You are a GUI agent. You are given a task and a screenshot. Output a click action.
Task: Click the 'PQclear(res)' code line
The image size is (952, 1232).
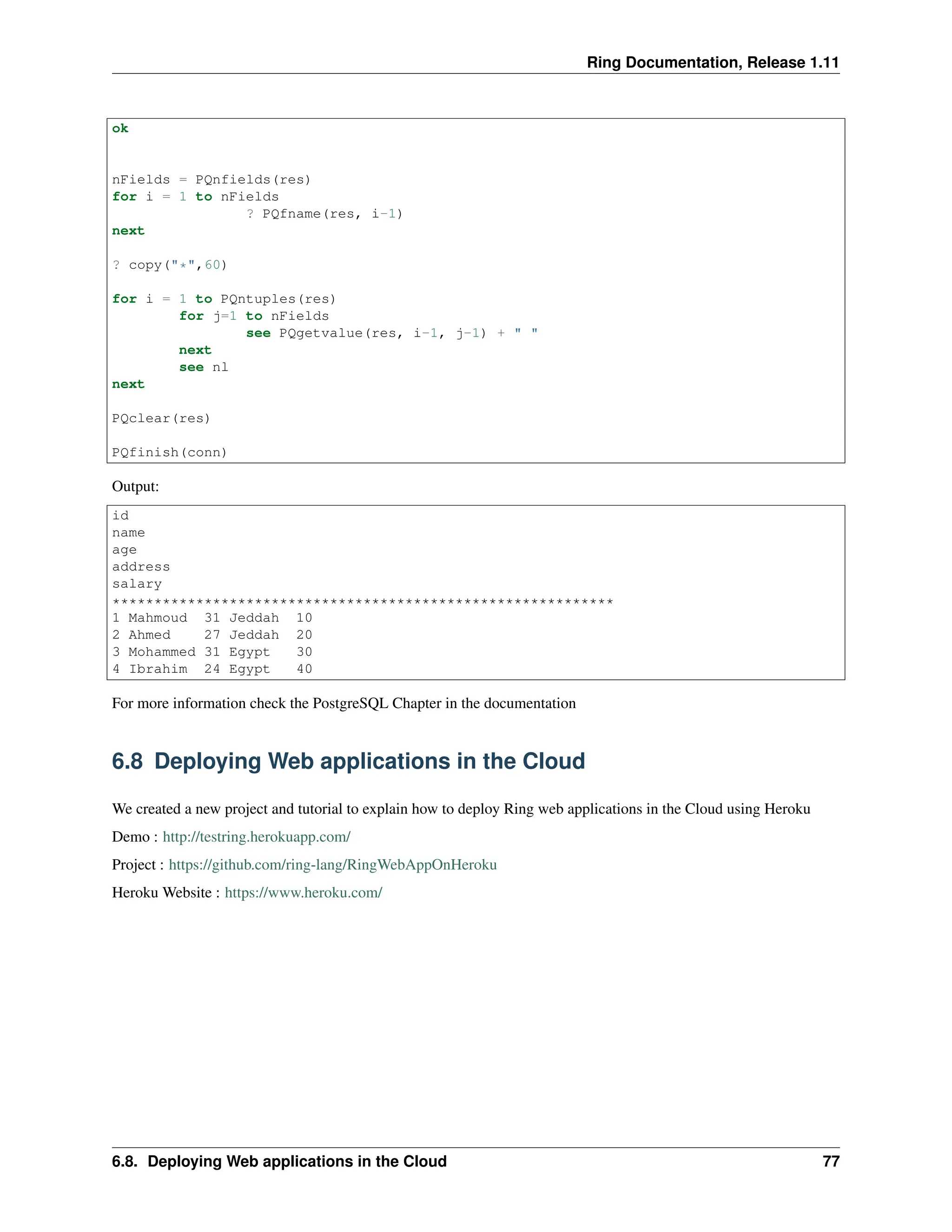click(161, 418)
